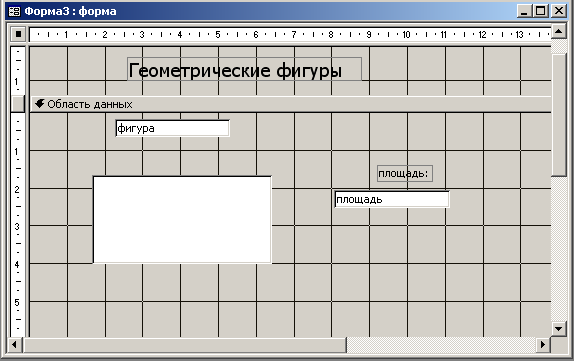The image size is (574, 361).
Task: Click the vertical scrollbar up arrow
Action: pyautogui.click(x=559, y=32)
